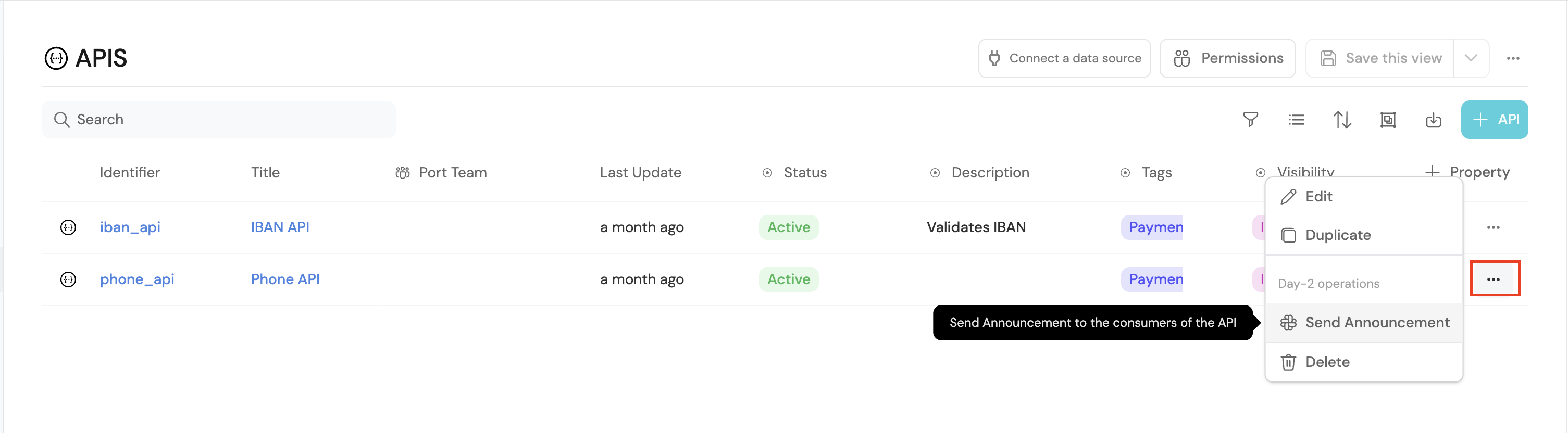The image size is (1568, 433).
Task: Click into the Search field
Action: (x=219, y=119)
